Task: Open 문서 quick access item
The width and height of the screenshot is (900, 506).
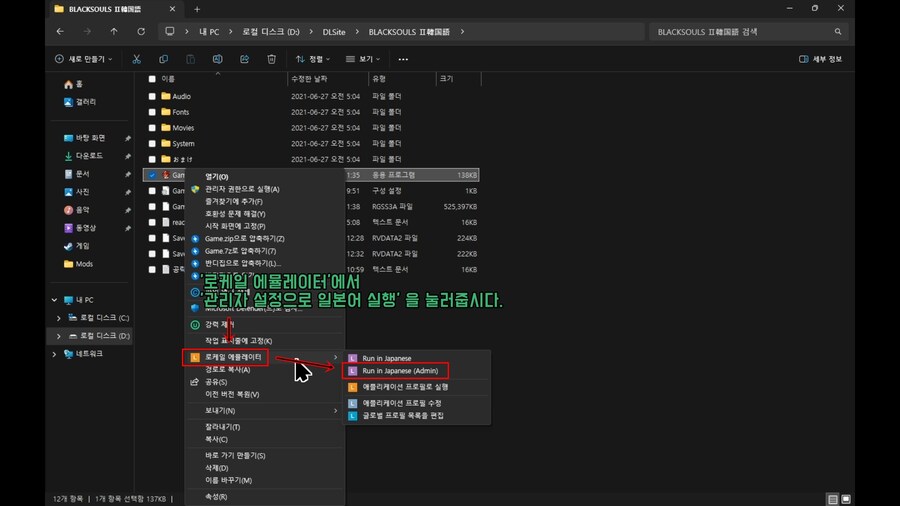Action: (x=77, y=174)
